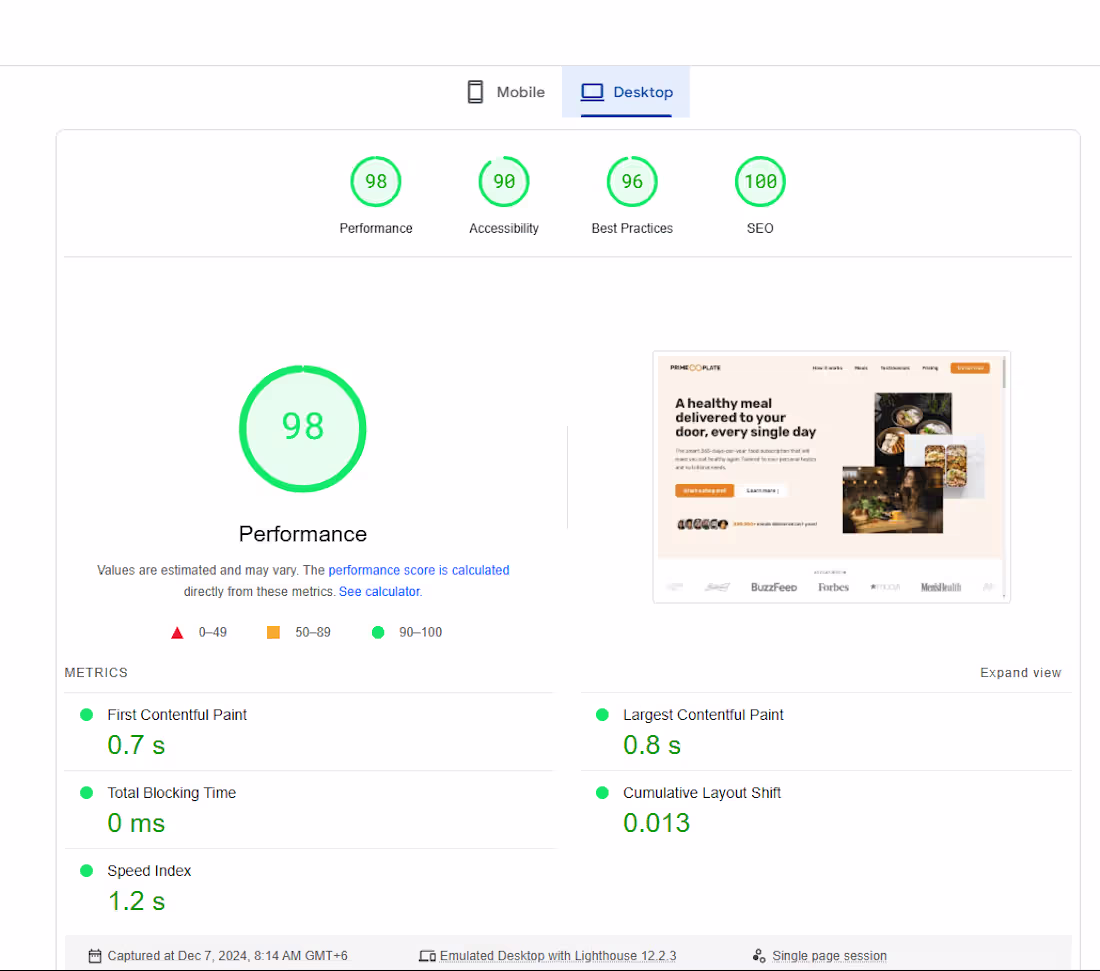Viewport: 1100px width, 971px height.
Task: Click the large Performance 98 gauge
Action: [303, 428]
